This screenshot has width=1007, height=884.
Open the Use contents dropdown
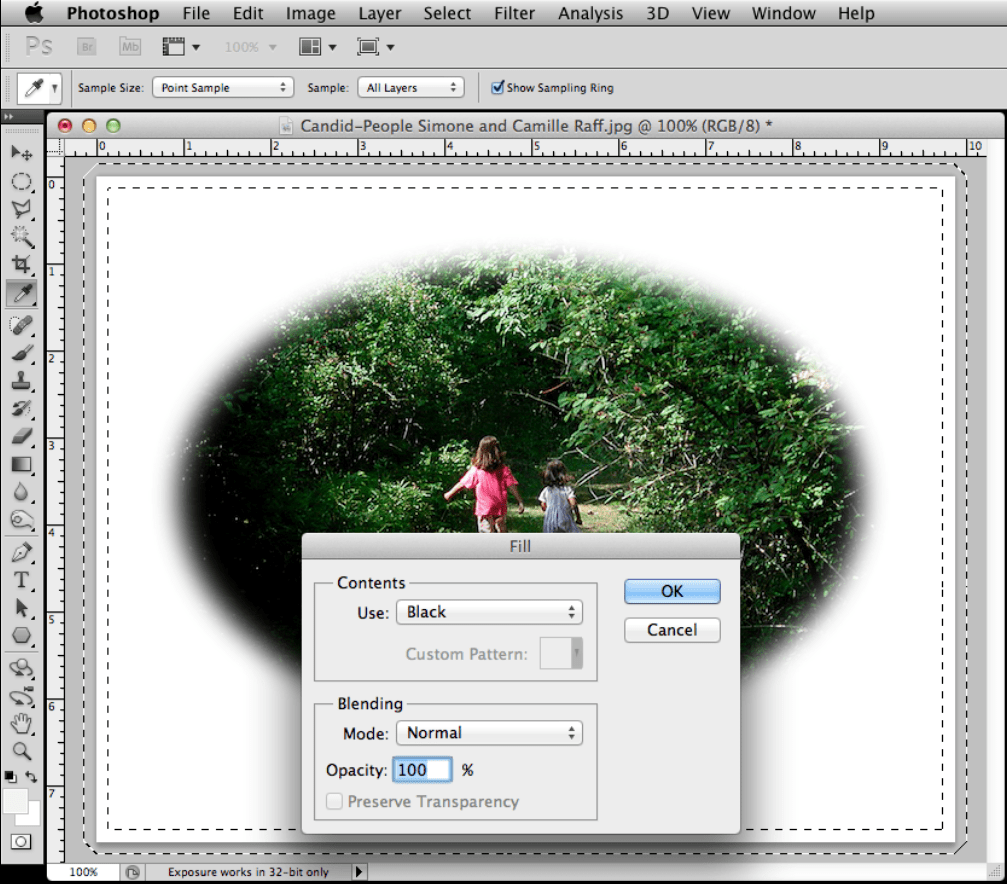click(489, 612)
